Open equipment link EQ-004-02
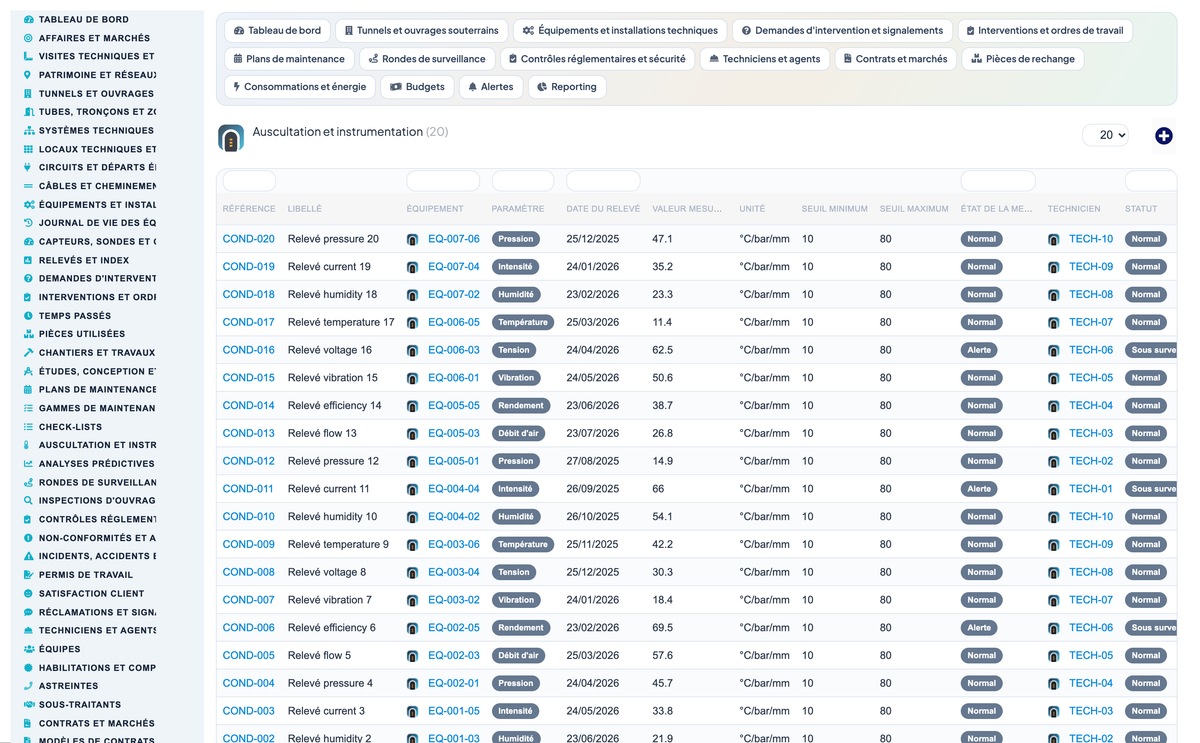Image resolution: width=1200 pixels, height=743 pixels. pyautogui.click(x=454, y=517)
